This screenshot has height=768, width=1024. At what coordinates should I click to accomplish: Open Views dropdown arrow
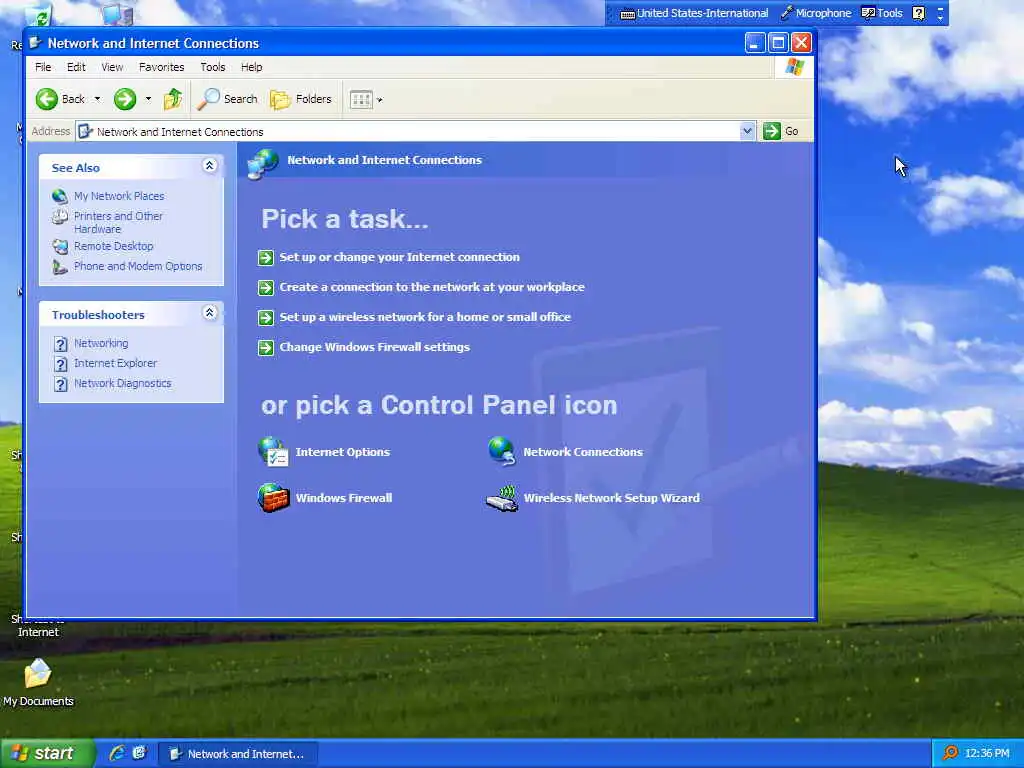(380, 100)
